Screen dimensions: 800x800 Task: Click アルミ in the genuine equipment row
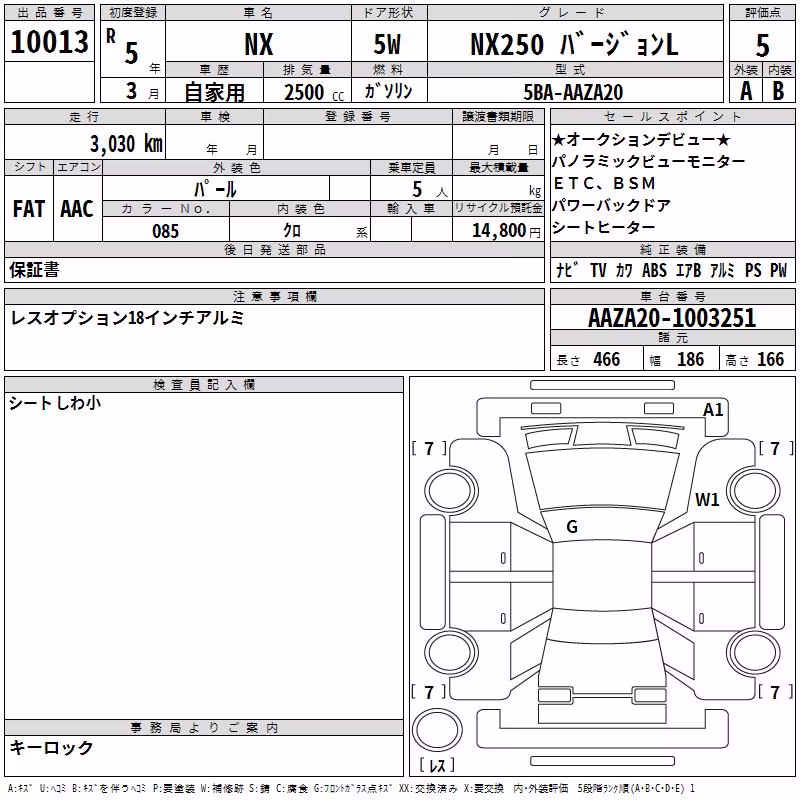(x=722, y=270)
